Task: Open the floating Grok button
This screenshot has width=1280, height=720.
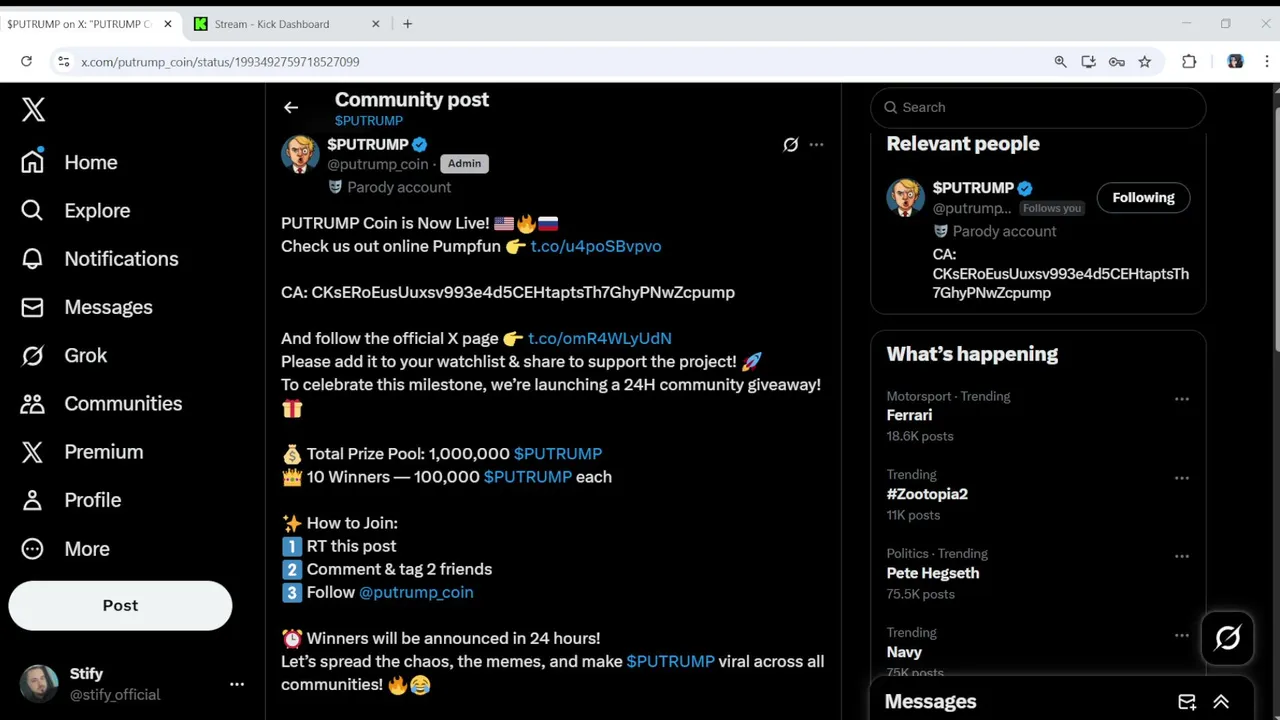Action: coord(1227,637)
